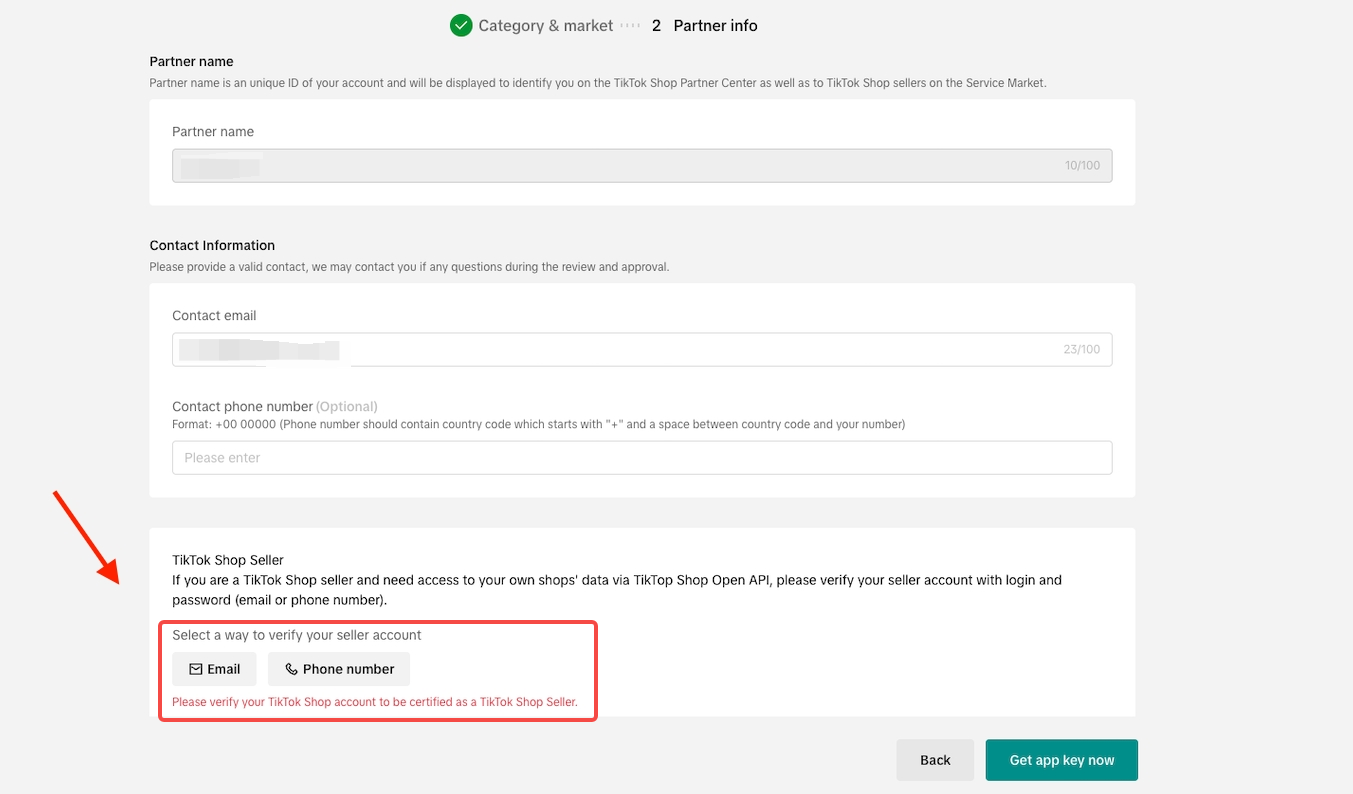The width and height of the screenshot is (1353, 794).
Task: Click the phone handset icon
Action: pyautogui.click(x=291, y=669)
